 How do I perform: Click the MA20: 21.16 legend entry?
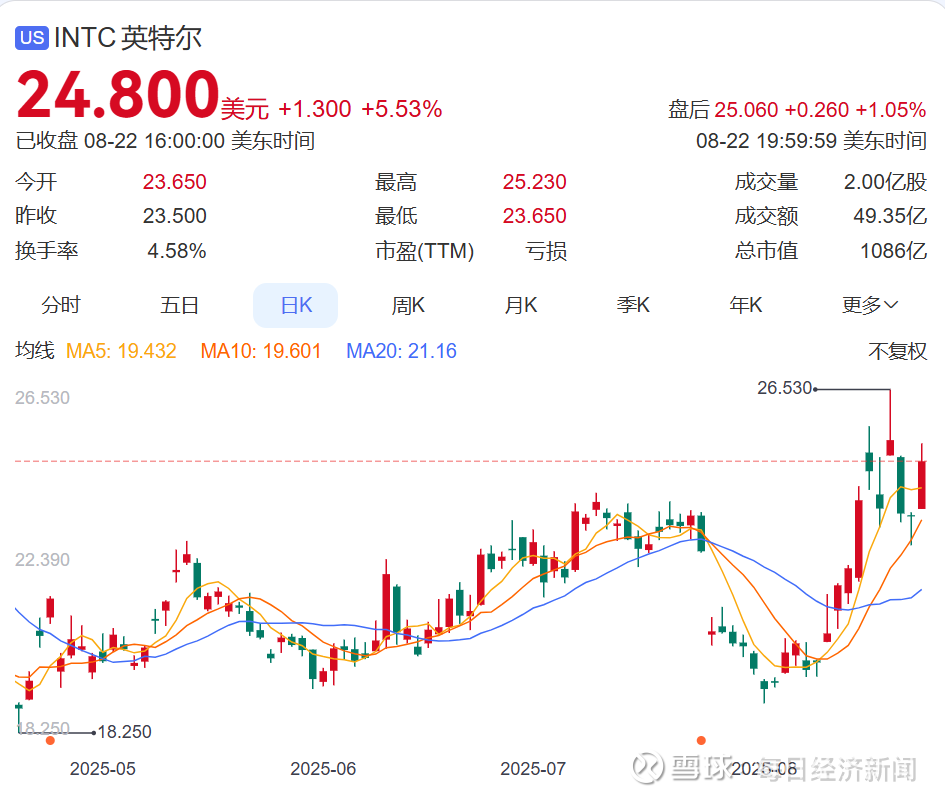coord(401,351)
